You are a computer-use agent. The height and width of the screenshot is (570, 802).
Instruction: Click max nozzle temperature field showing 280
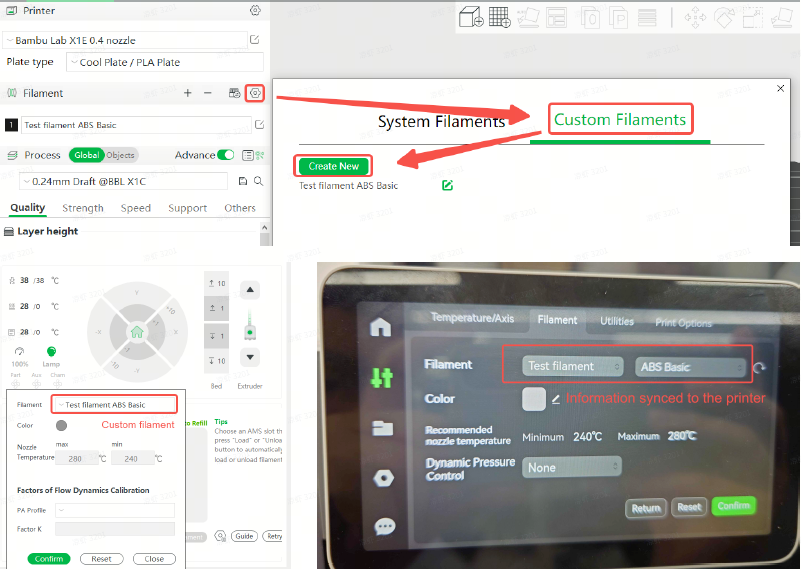tap(77, 458)
